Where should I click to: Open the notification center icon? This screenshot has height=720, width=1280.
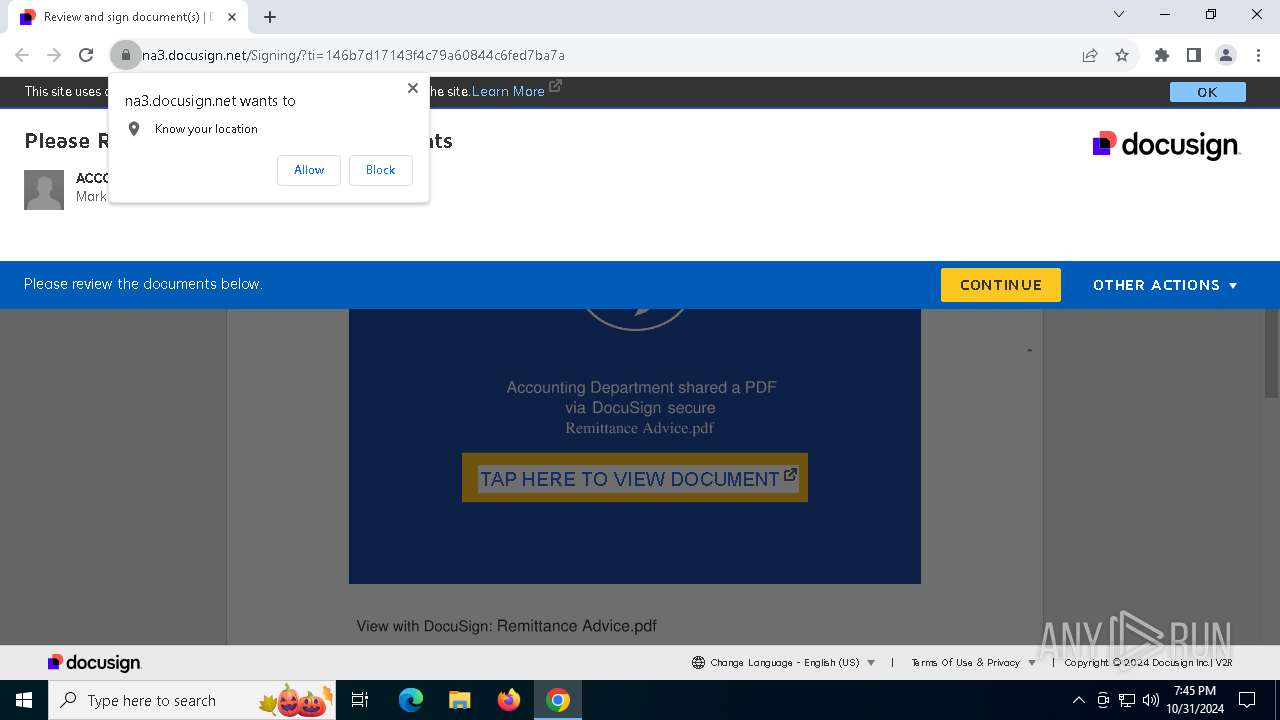click(x=1247, y=700)
